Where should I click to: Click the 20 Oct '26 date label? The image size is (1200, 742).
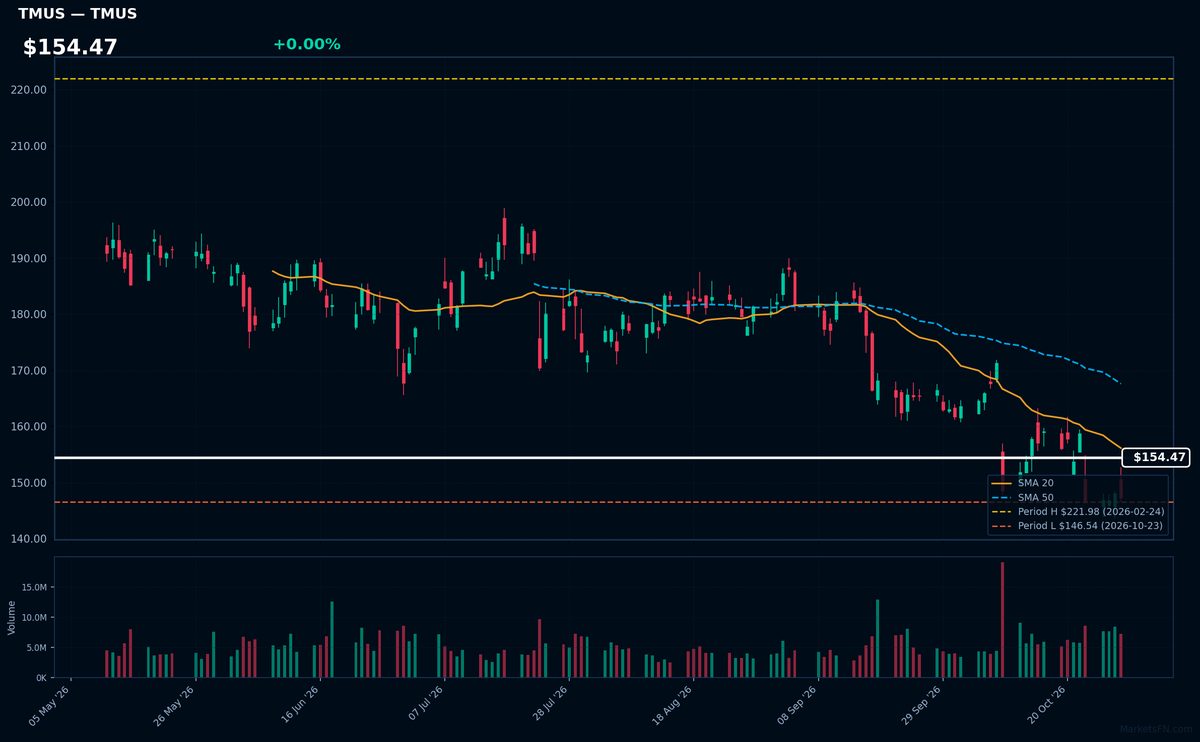[1047, 705]
